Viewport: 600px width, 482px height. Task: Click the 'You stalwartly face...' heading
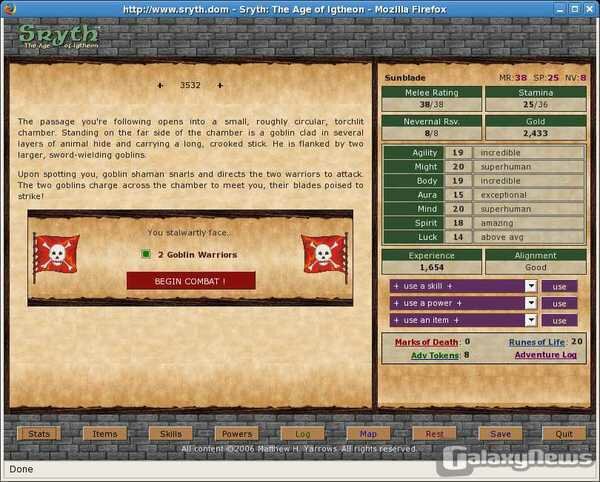(189, 233)
